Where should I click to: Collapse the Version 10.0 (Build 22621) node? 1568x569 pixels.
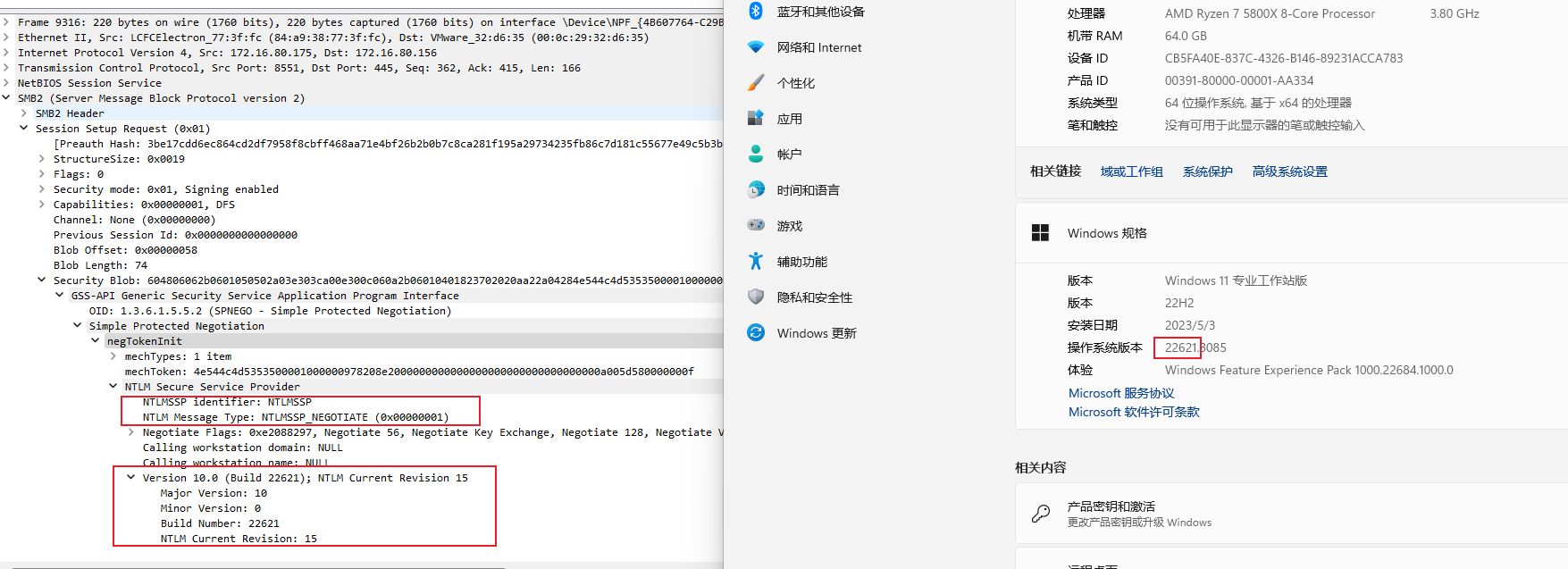click(x=131, y=478)
